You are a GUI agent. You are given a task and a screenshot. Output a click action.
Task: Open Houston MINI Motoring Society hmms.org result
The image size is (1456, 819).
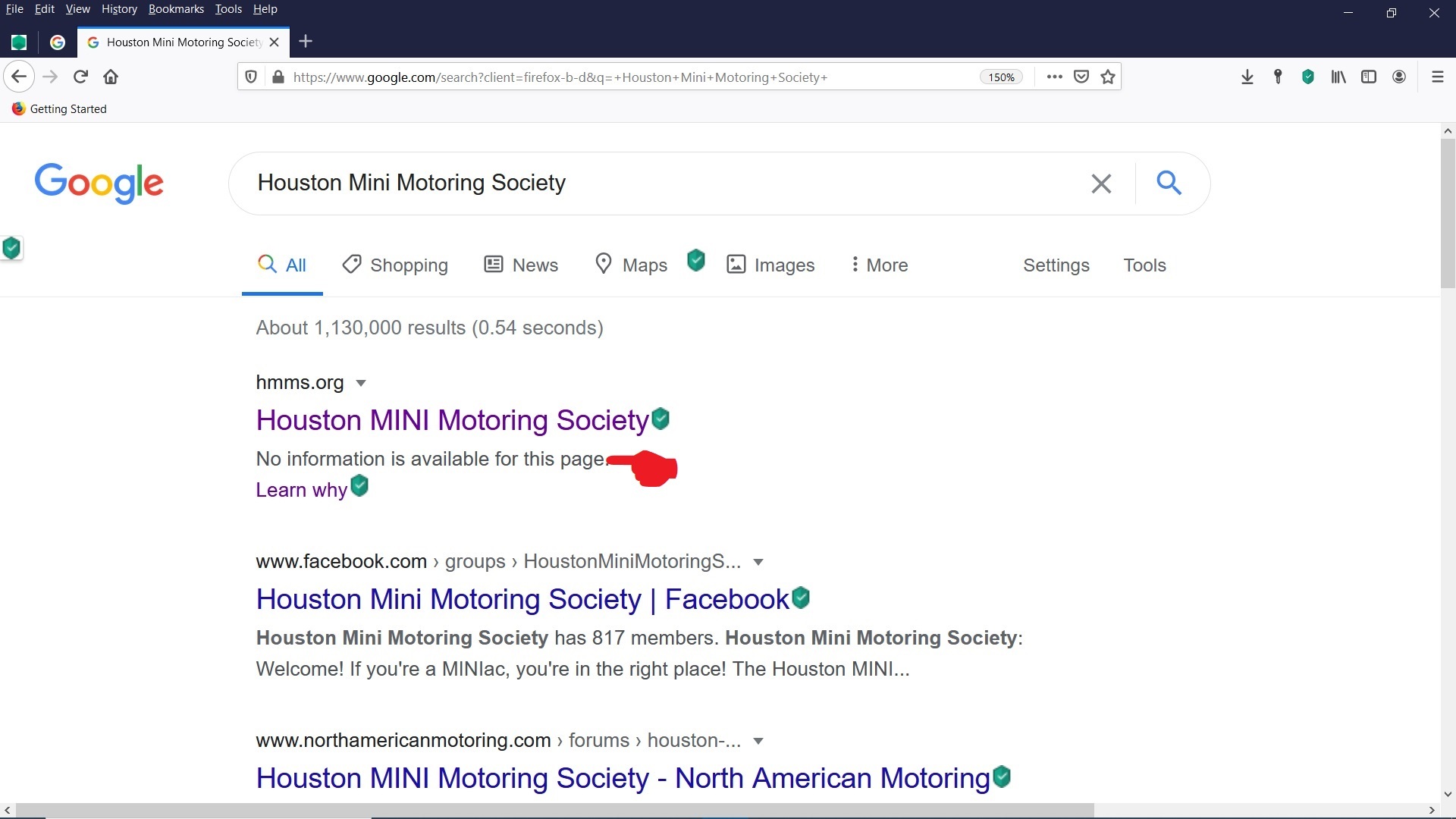(453, 420)
